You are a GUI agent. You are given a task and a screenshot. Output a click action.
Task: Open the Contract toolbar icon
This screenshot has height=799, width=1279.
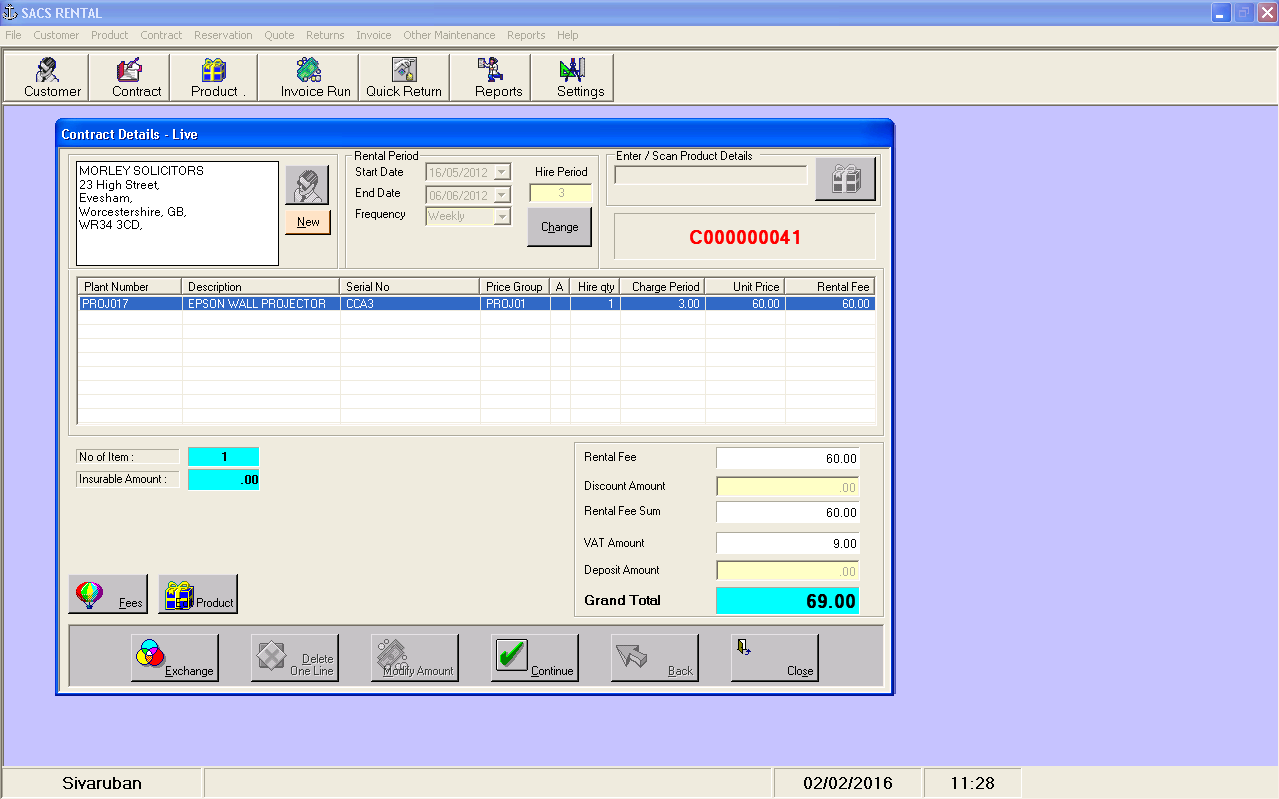tap(129, 78)
